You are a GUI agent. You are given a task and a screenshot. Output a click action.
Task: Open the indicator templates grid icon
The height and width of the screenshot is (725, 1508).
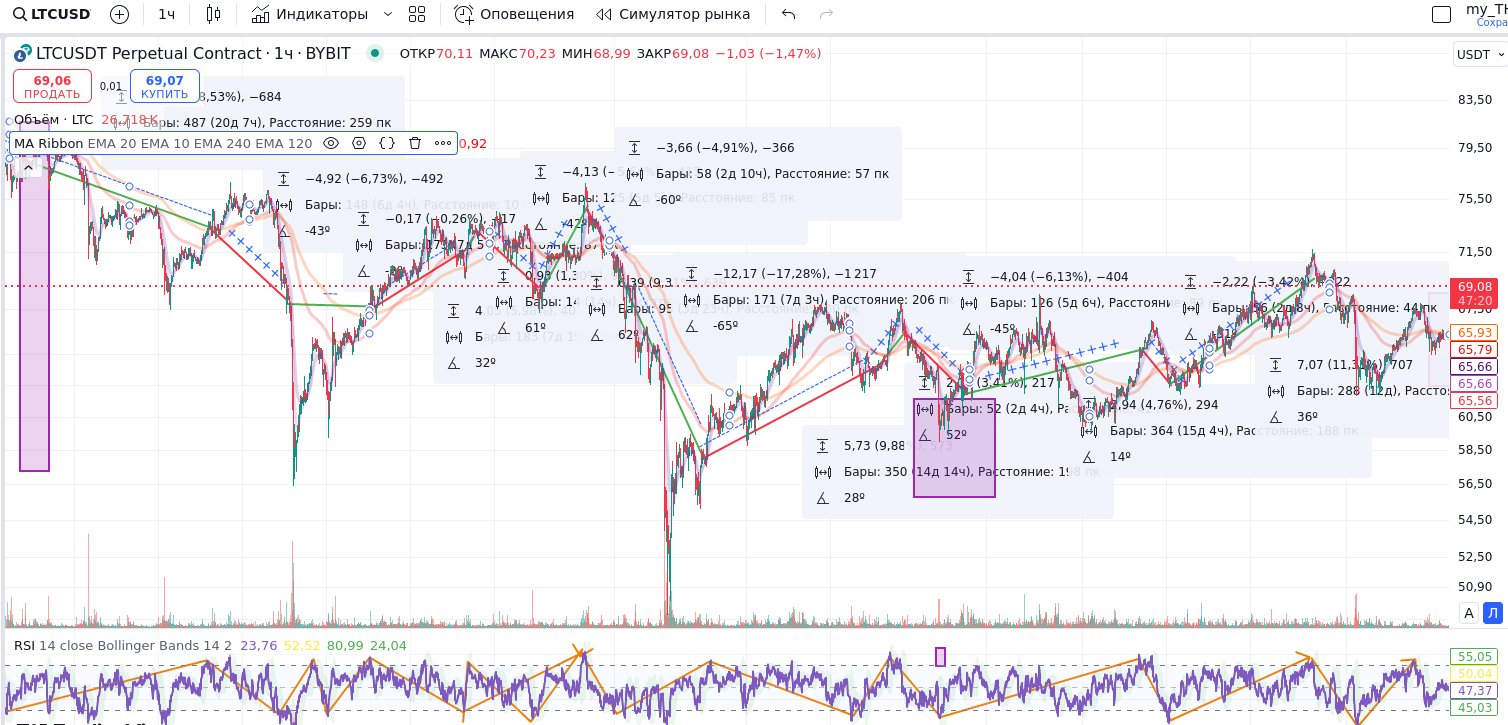[x=417, y=14]
